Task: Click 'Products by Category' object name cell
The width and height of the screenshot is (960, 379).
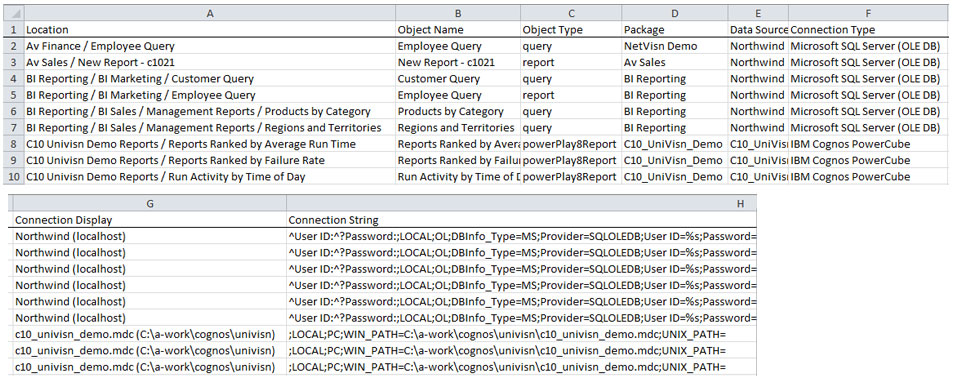Action: pos(458,111)
